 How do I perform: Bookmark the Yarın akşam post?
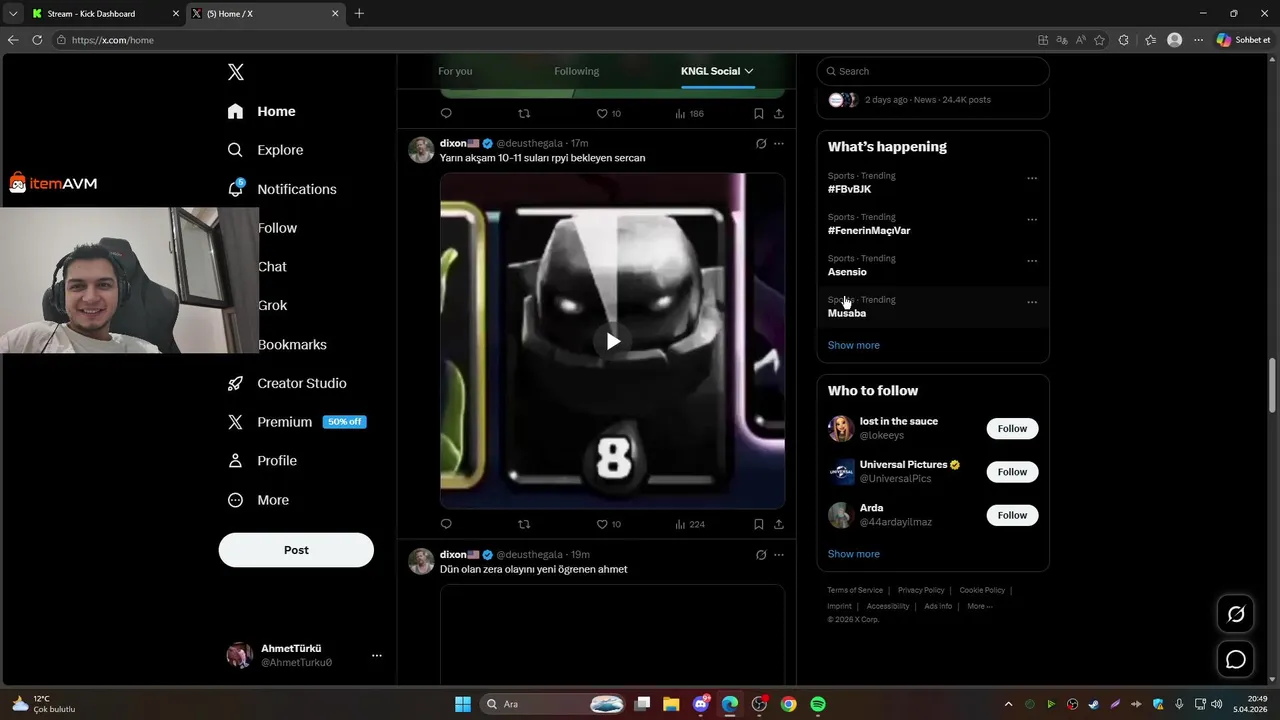click(x=758, y=524)
